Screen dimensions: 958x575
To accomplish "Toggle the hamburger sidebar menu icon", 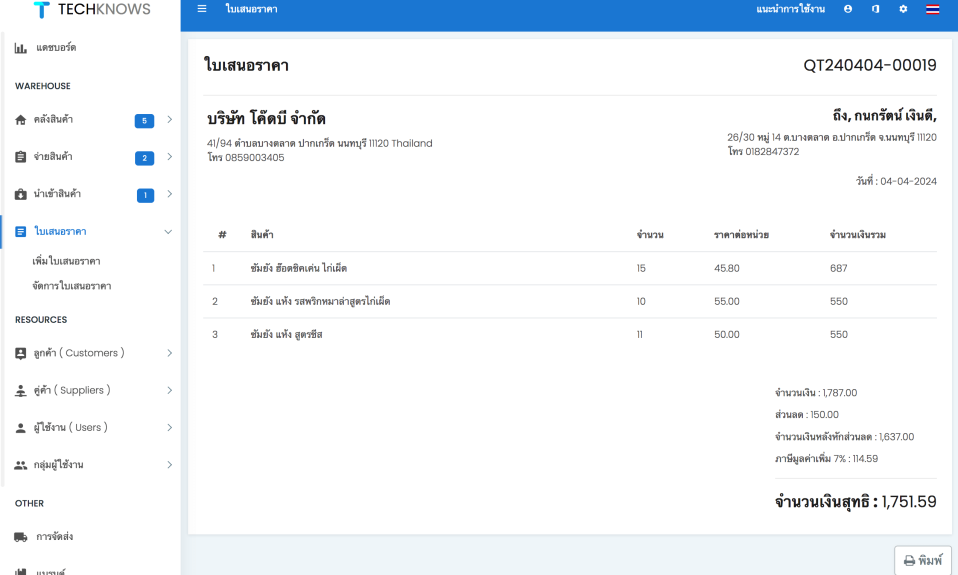I will (202, 9).
